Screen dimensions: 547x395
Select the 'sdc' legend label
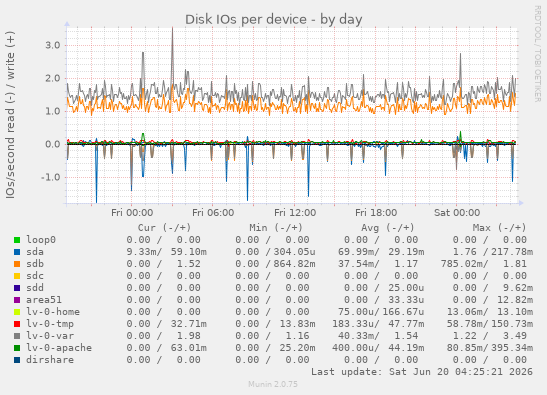coord(35,276)
